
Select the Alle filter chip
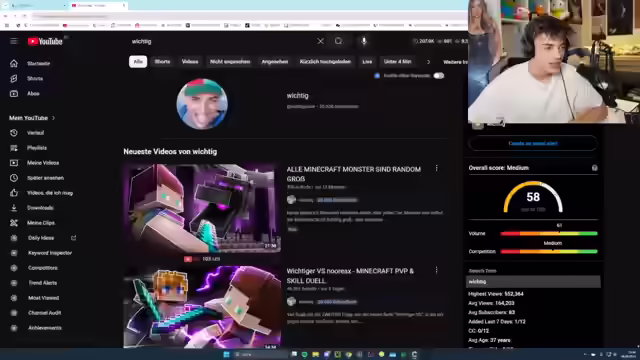(138, 62)
